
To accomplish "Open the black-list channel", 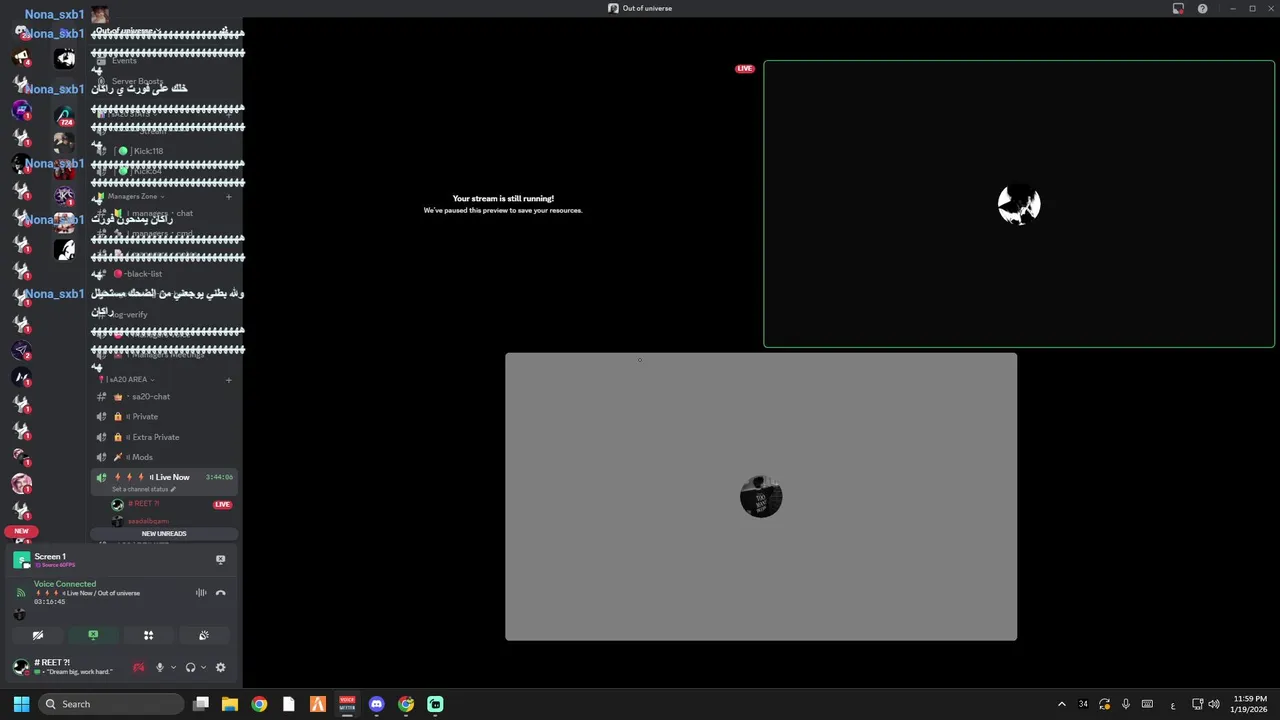I will coord(165,274).
